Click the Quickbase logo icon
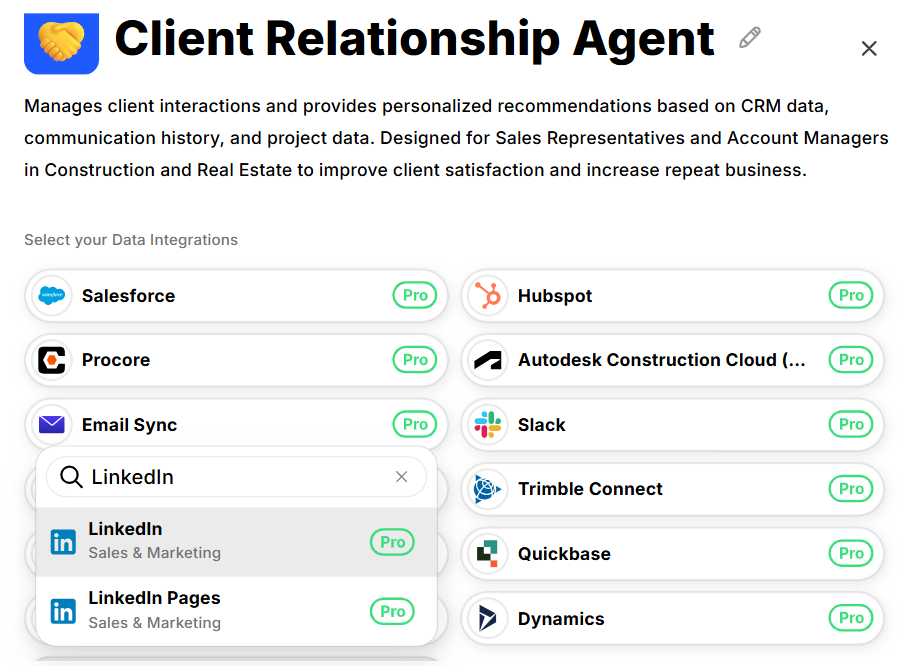The image size is (917, 666). click(487, 553)
